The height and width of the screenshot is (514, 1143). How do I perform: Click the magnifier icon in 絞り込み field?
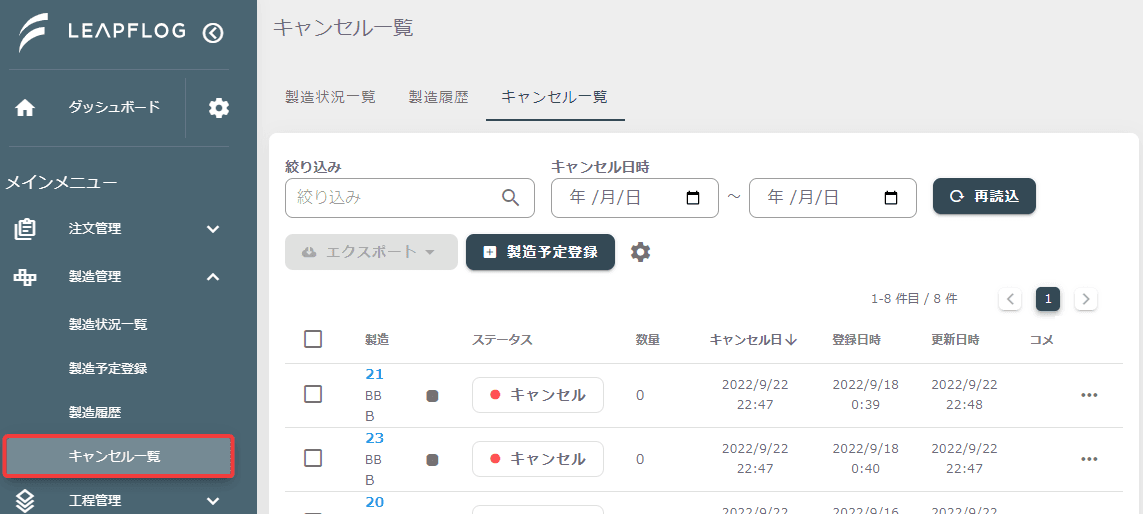coord(510,198)
